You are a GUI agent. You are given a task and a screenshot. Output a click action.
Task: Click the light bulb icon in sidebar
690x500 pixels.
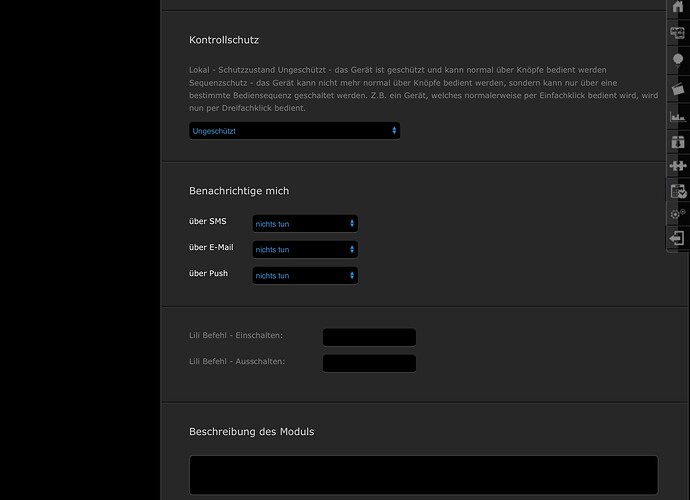click(x=678, y=60)
